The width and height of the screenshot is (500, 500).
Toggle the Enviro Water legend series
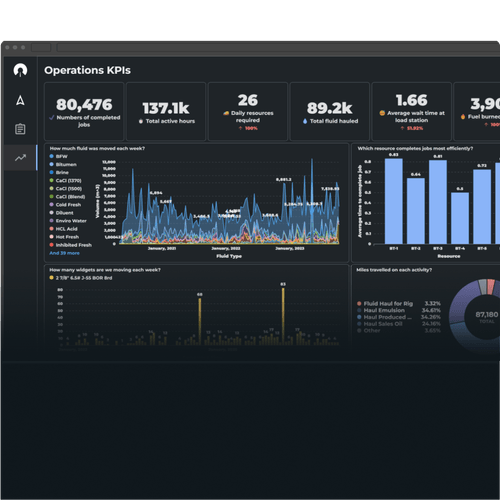68,221
